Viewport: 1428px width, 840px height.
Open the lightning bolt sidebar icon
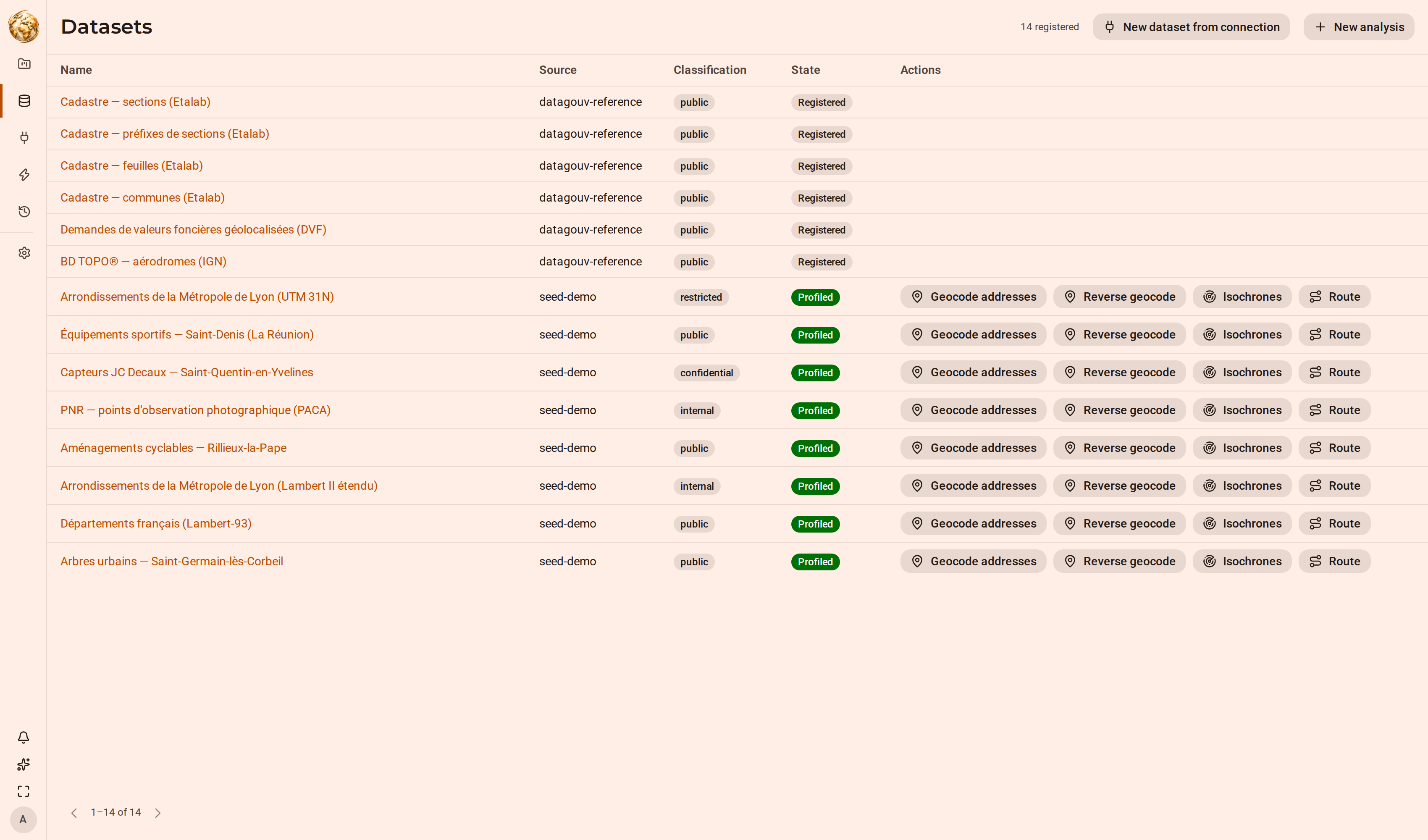pos(24,175)
